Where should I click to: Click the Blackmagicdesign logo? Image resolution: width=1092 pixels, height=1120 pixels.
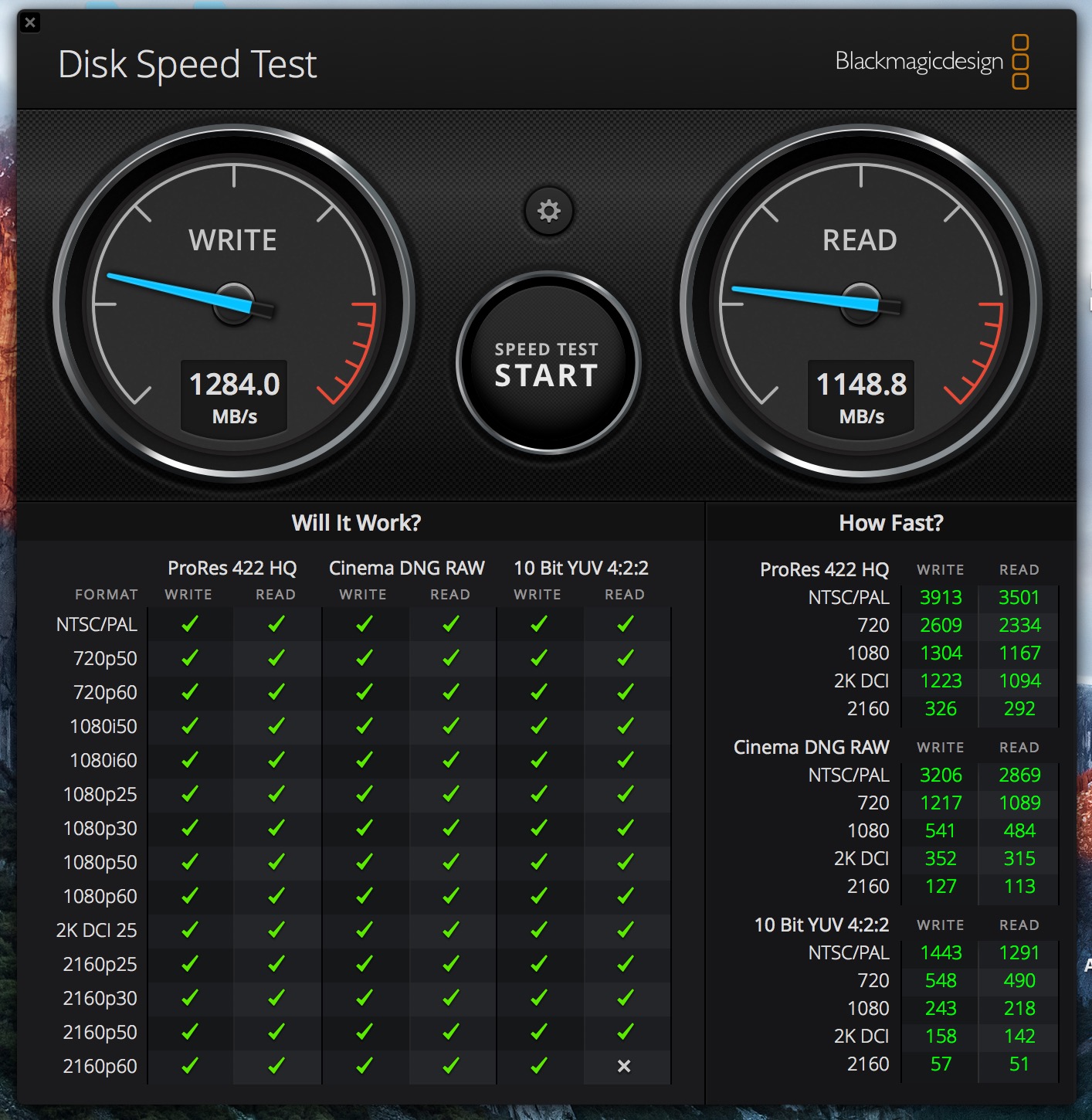tap(931, 61)
